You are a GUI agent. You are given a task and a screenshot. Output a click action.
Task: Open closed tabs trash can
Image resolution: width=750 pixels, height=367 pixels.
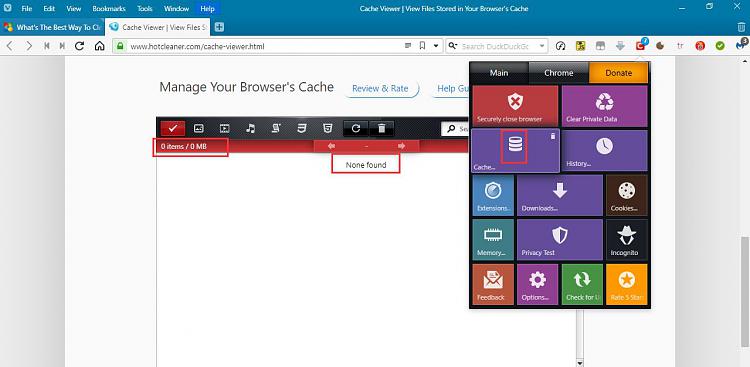741,27
